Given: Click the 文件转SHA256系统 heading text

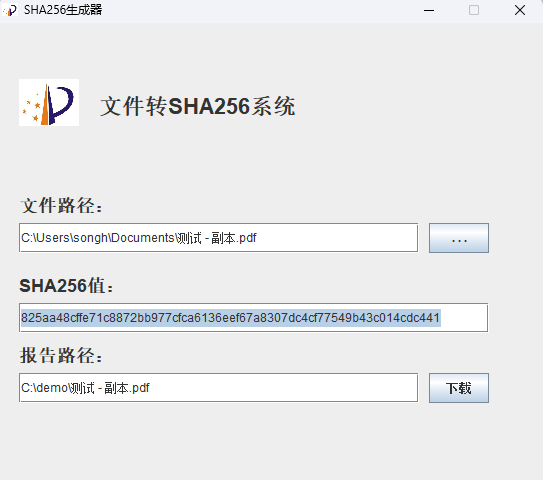Looking at the screenshot, I should 198,106.
